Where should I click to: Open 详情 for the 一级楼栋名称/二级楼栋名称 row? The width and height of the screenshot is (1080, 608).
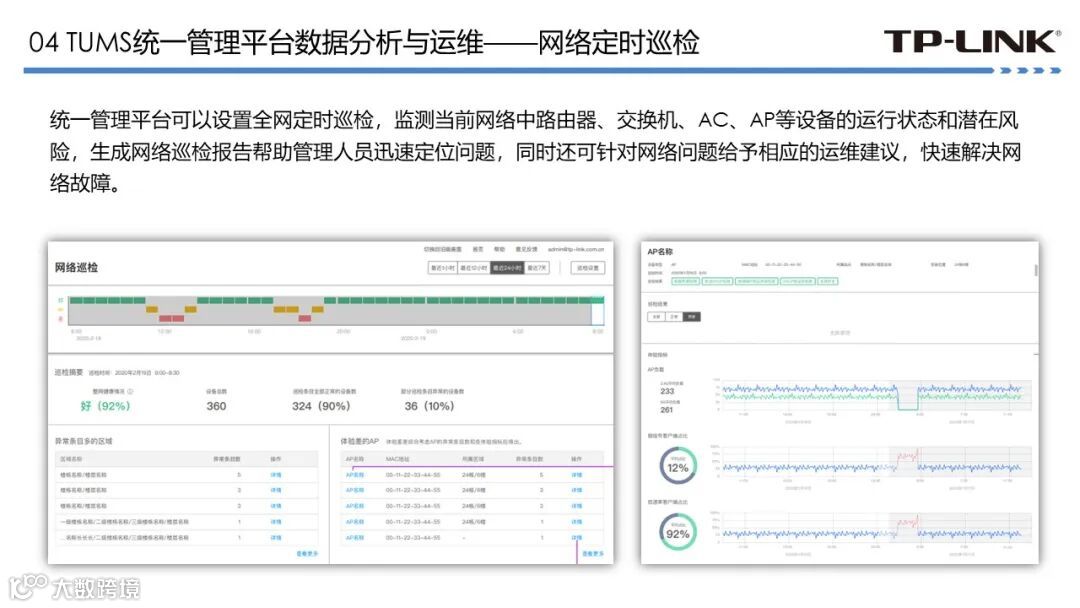(276, 522)
